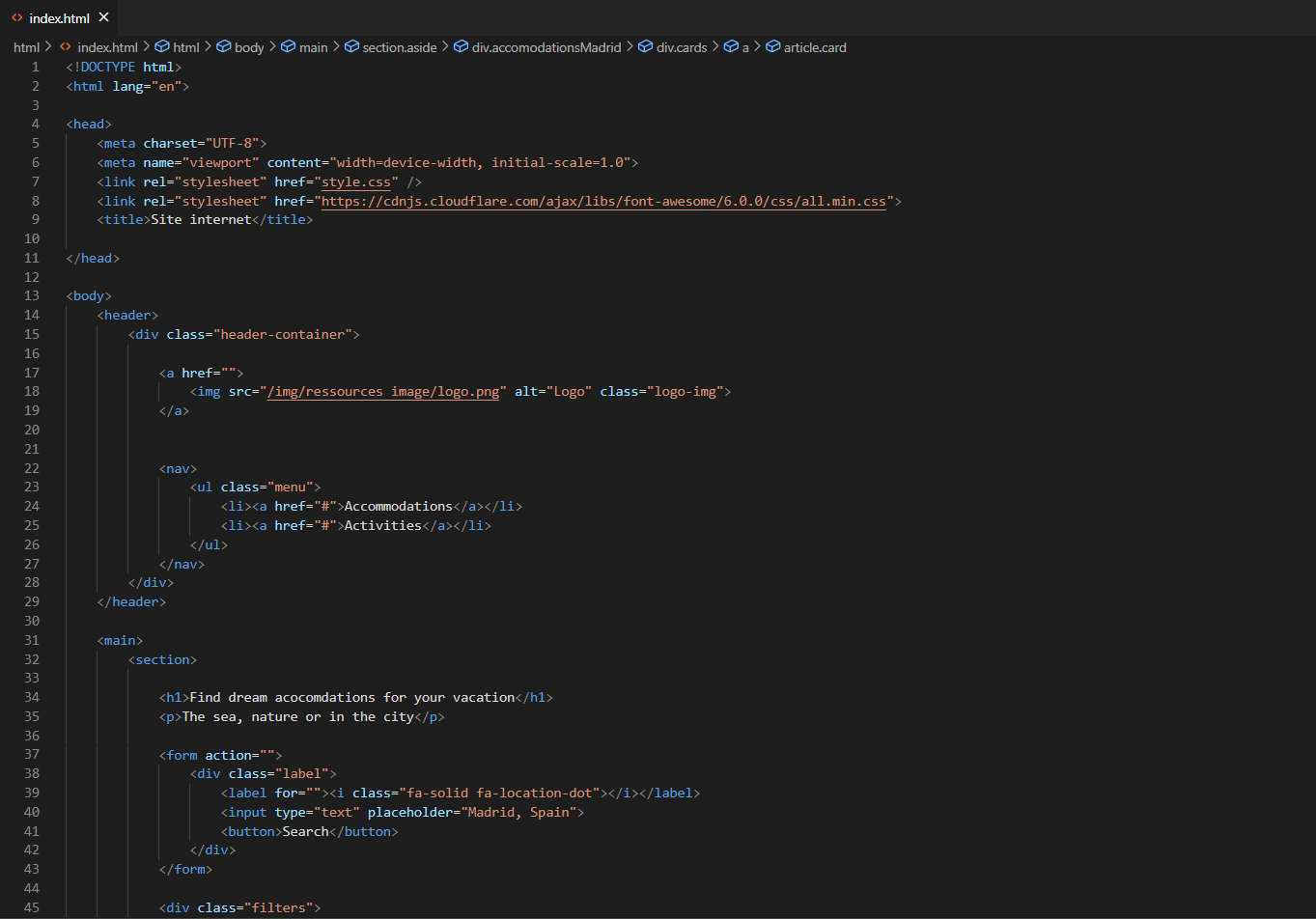Click the 'a' element breadcrumb icon
Viewport: 1316px width, 919px height.
tap(731, 47)
